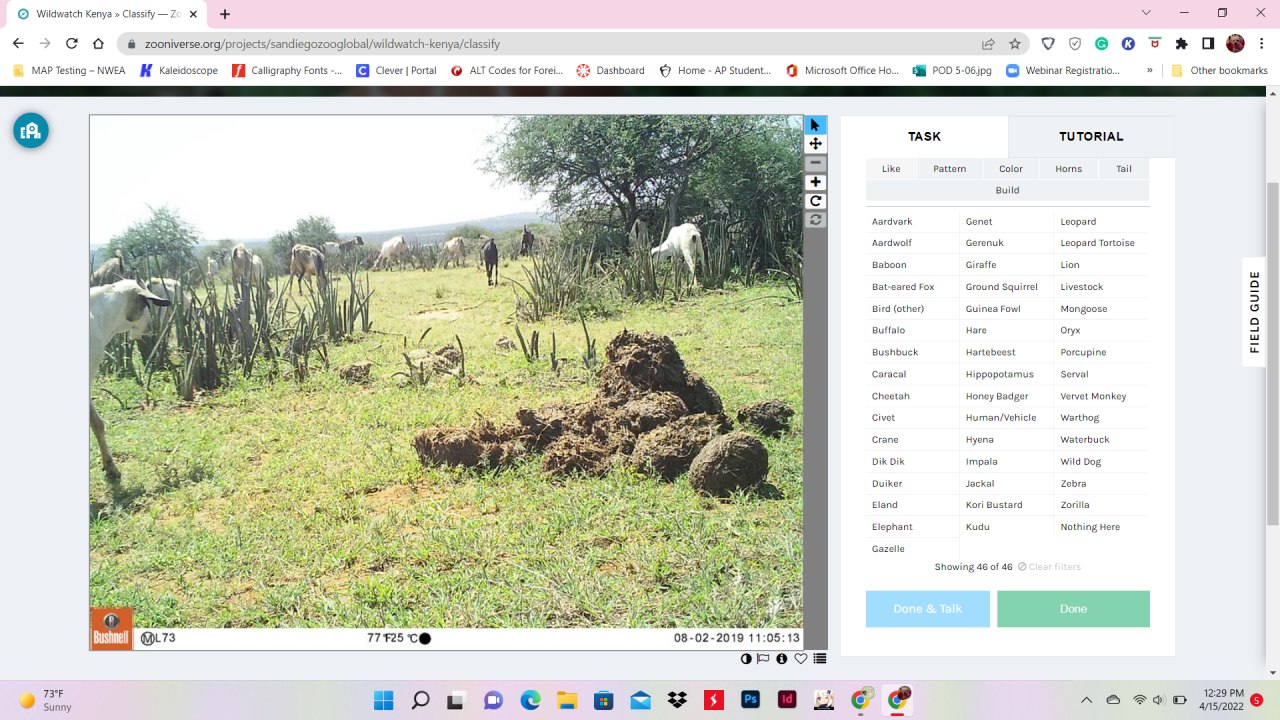The image size is (1280, 720).
Task: Select the pointer annotate tool
Action: [816, 125]
